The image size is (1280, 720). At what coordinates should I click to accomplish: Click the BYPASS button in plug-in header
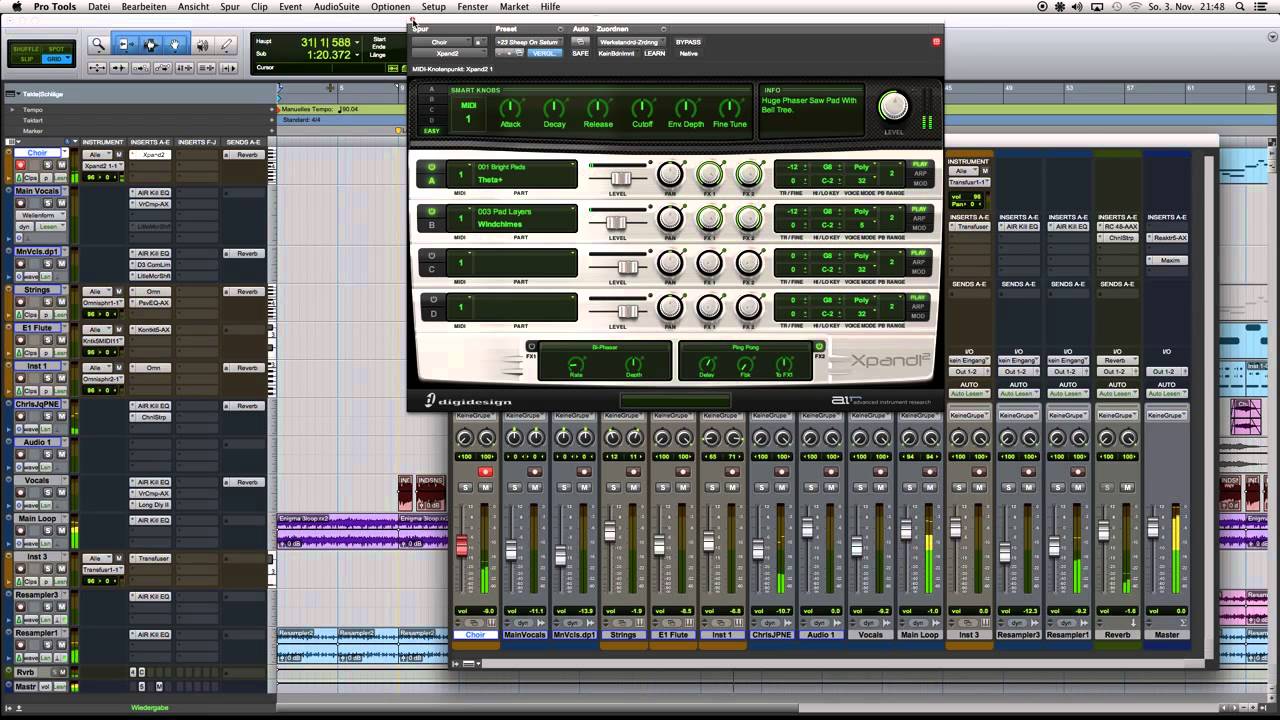point(688,42)
